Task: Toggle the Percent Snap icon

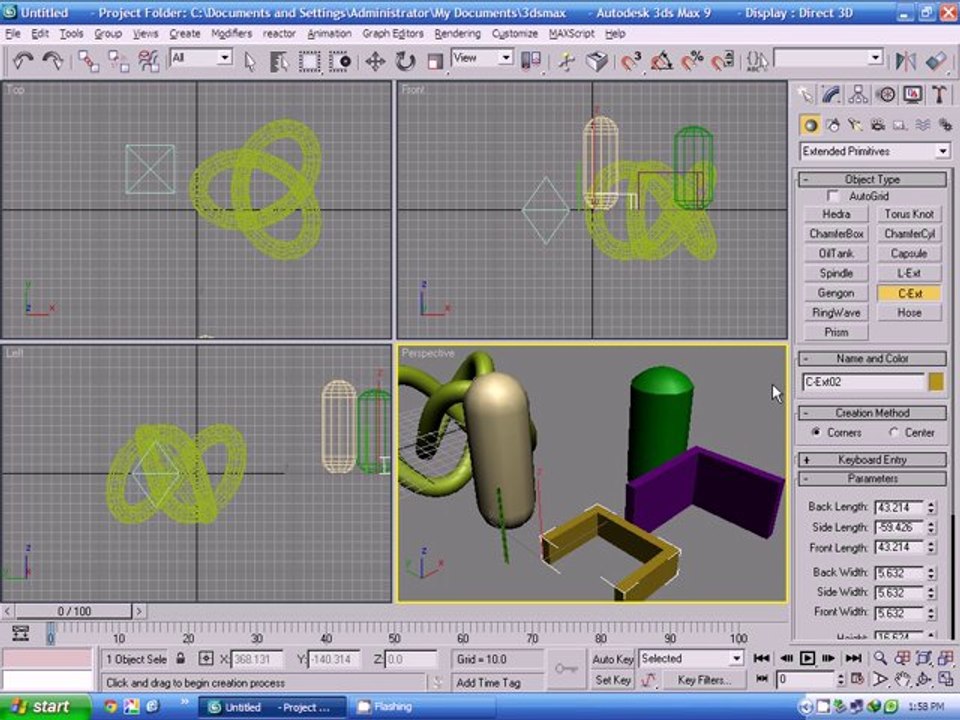Action: [692, 61]
